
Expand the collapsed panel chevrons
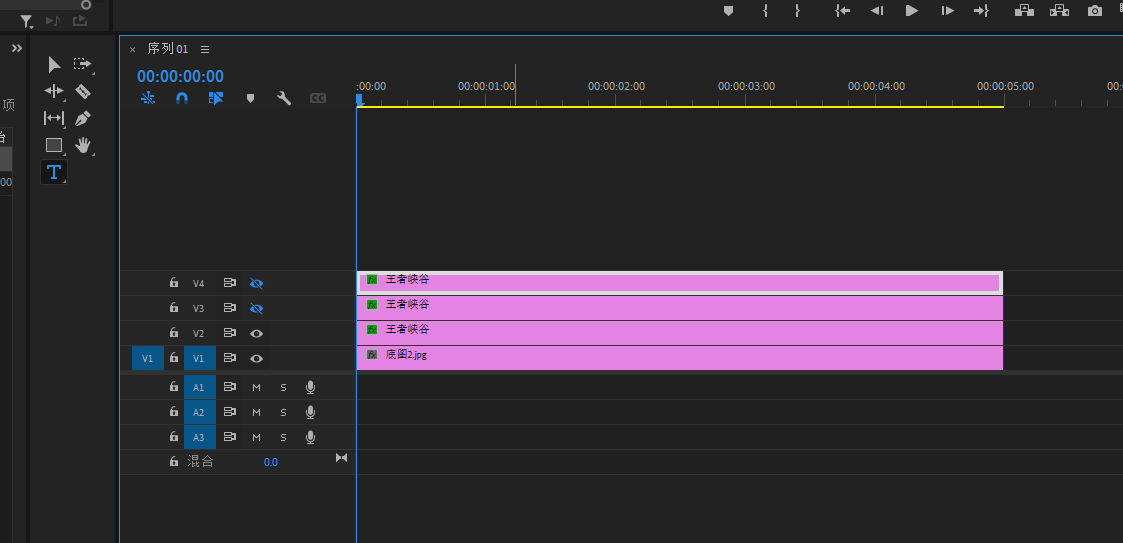click(x=17, y=48)
